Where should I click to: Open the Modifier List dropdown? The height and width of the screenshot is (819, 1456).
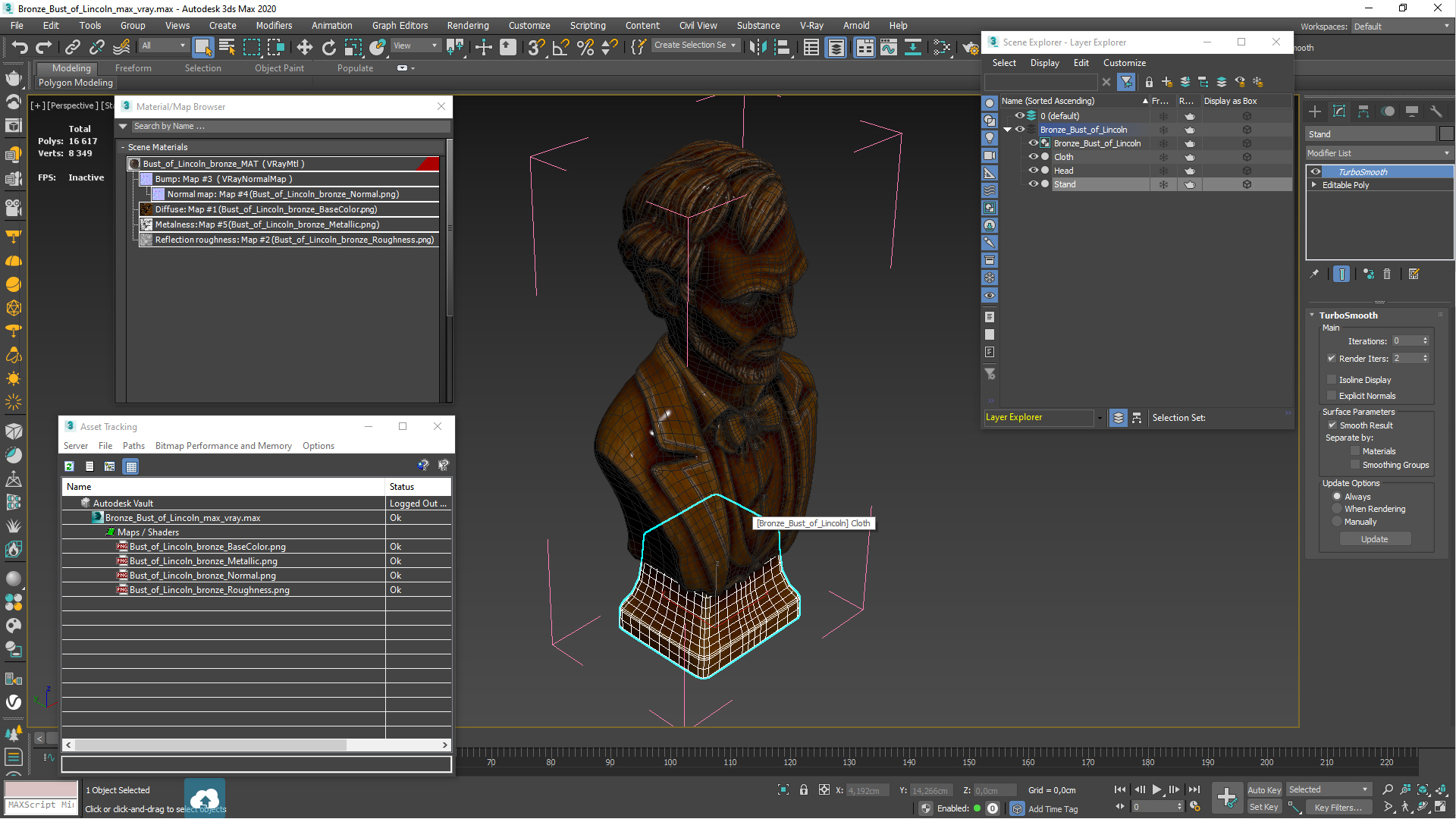(x=1379, y=153)
